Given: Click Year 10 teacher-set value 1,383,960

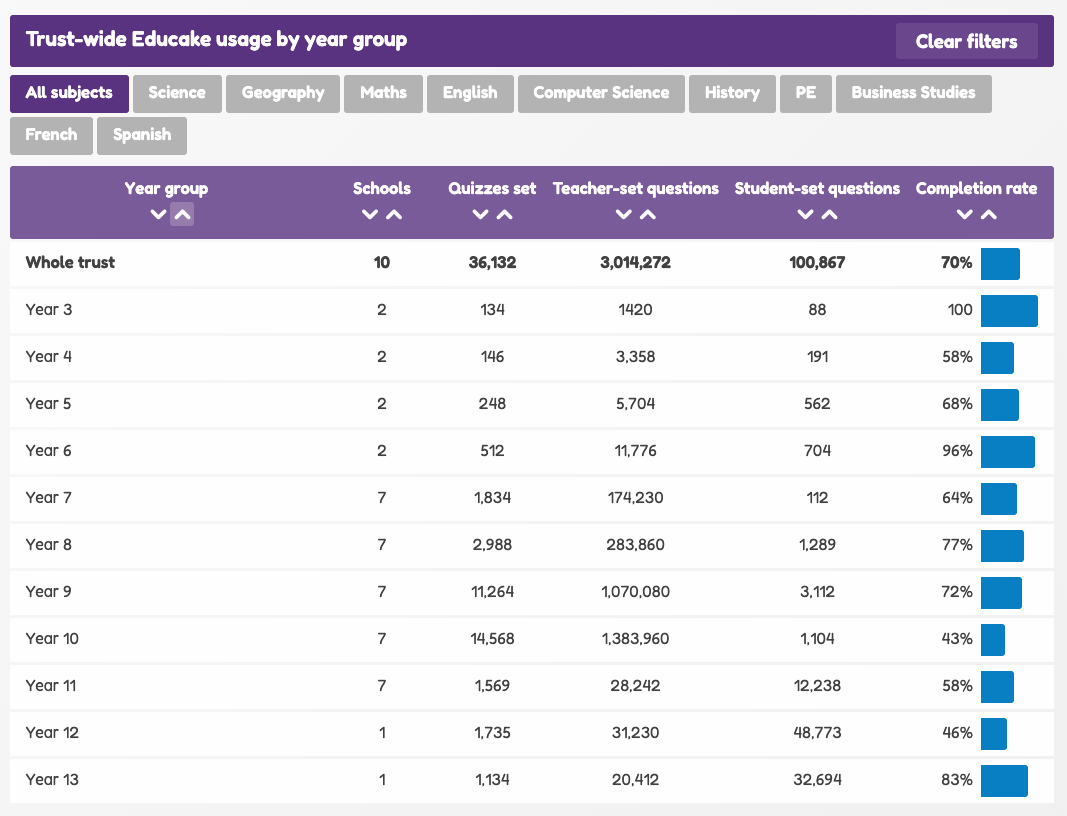Looking at the screenshot, I should tap(636, 638).
